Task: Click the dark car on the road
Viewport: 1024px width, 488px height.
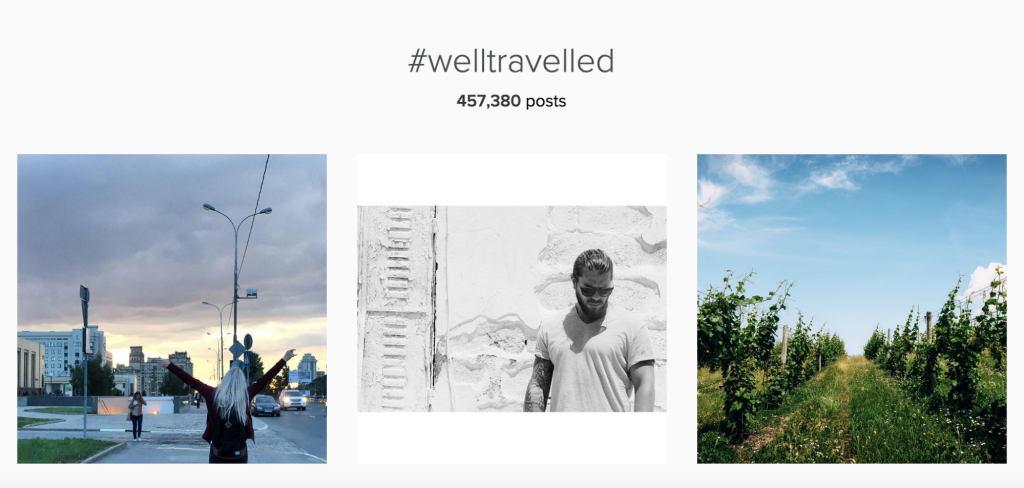Action: [265, 406]
